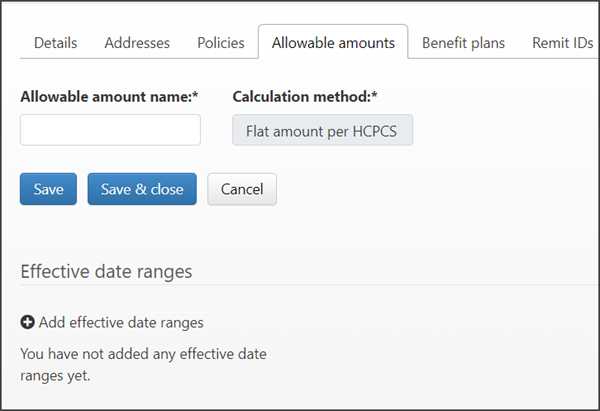The width and height of the screenshot is (600, 411).
Task: Focus the Allowable amount name text field
Action: (x=110, y=130)
